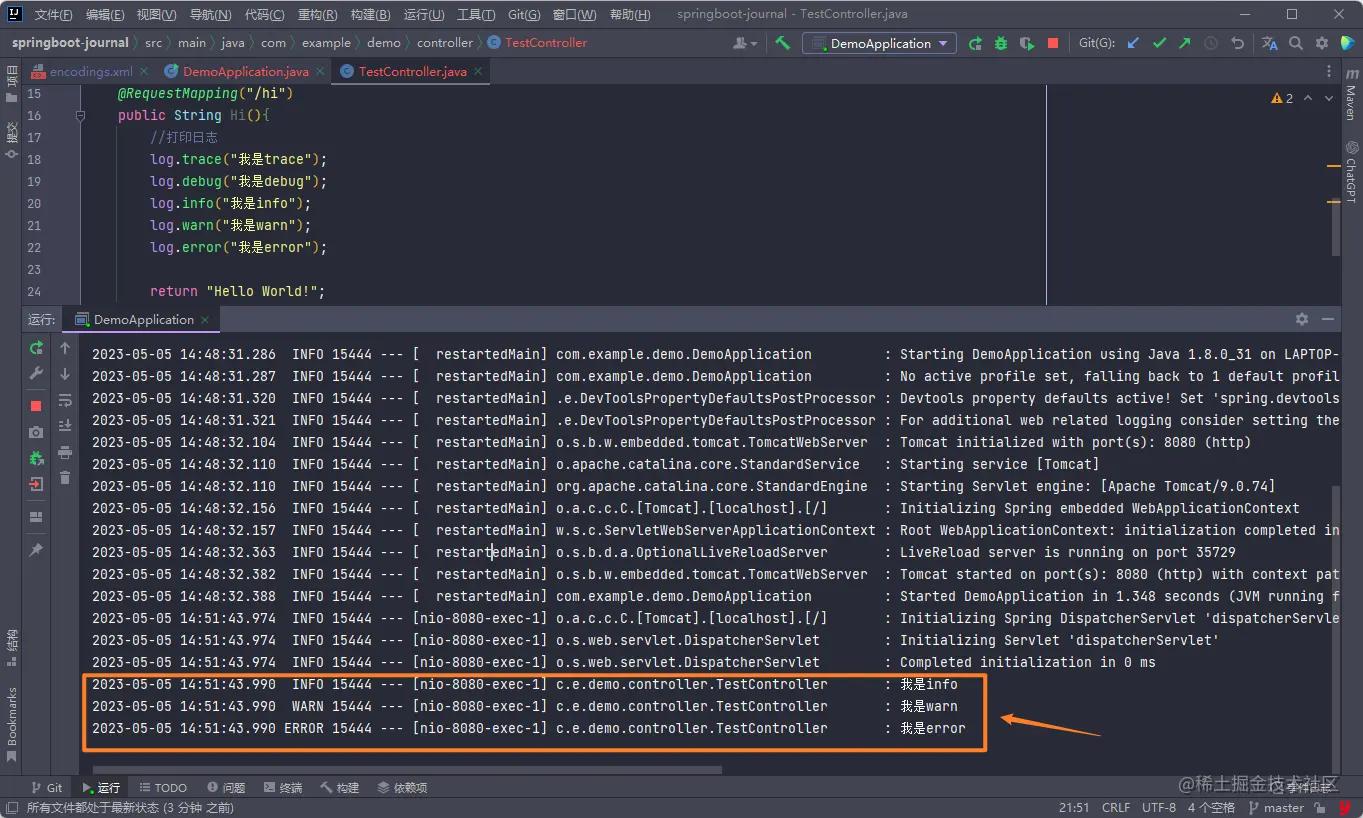Open the 构建(B) menu in menu bar
Viewport: 1363px width, 818px height.
click(x=370, y=14)
